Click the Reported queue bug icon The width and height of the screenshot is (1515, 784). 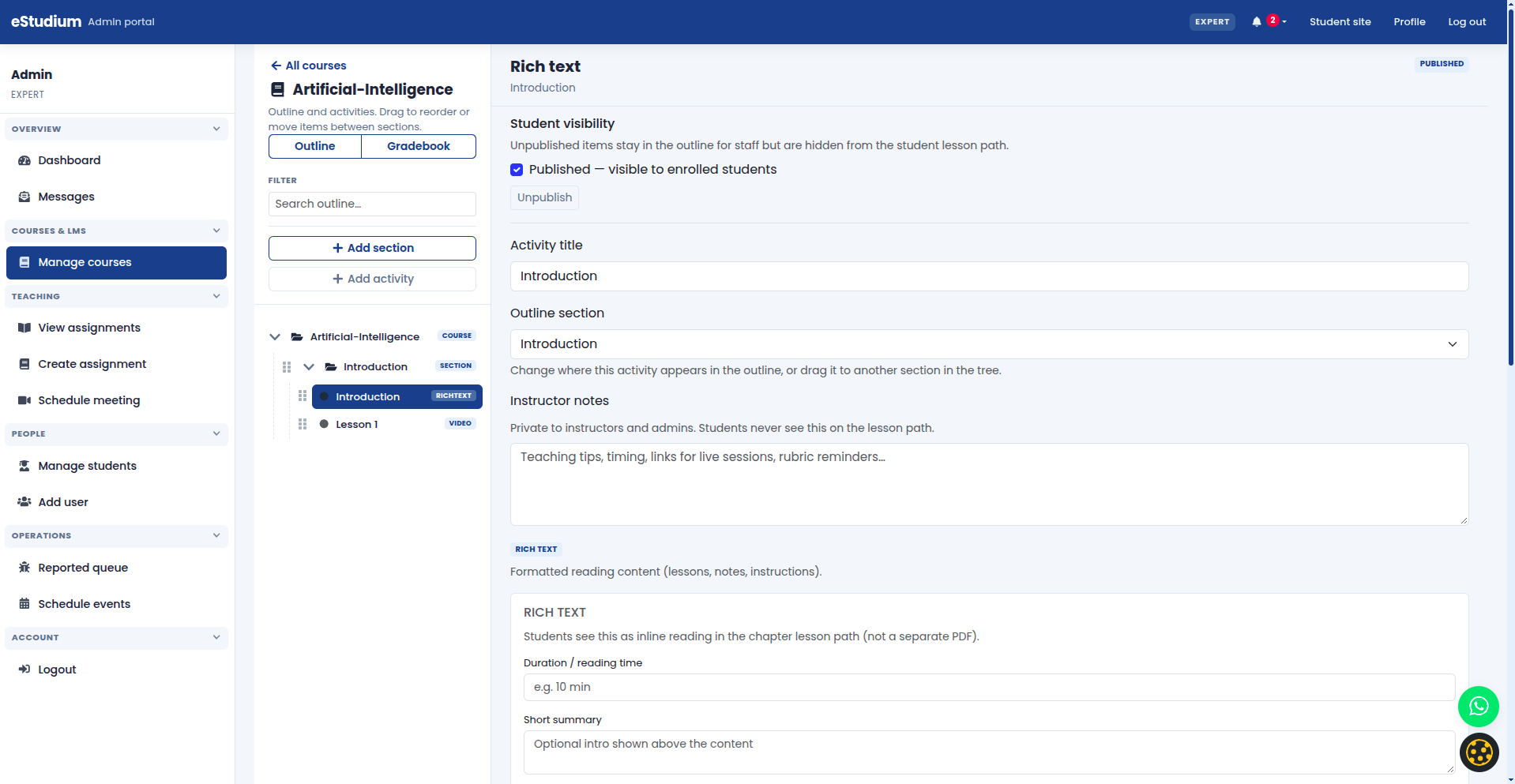pos(24,568)
